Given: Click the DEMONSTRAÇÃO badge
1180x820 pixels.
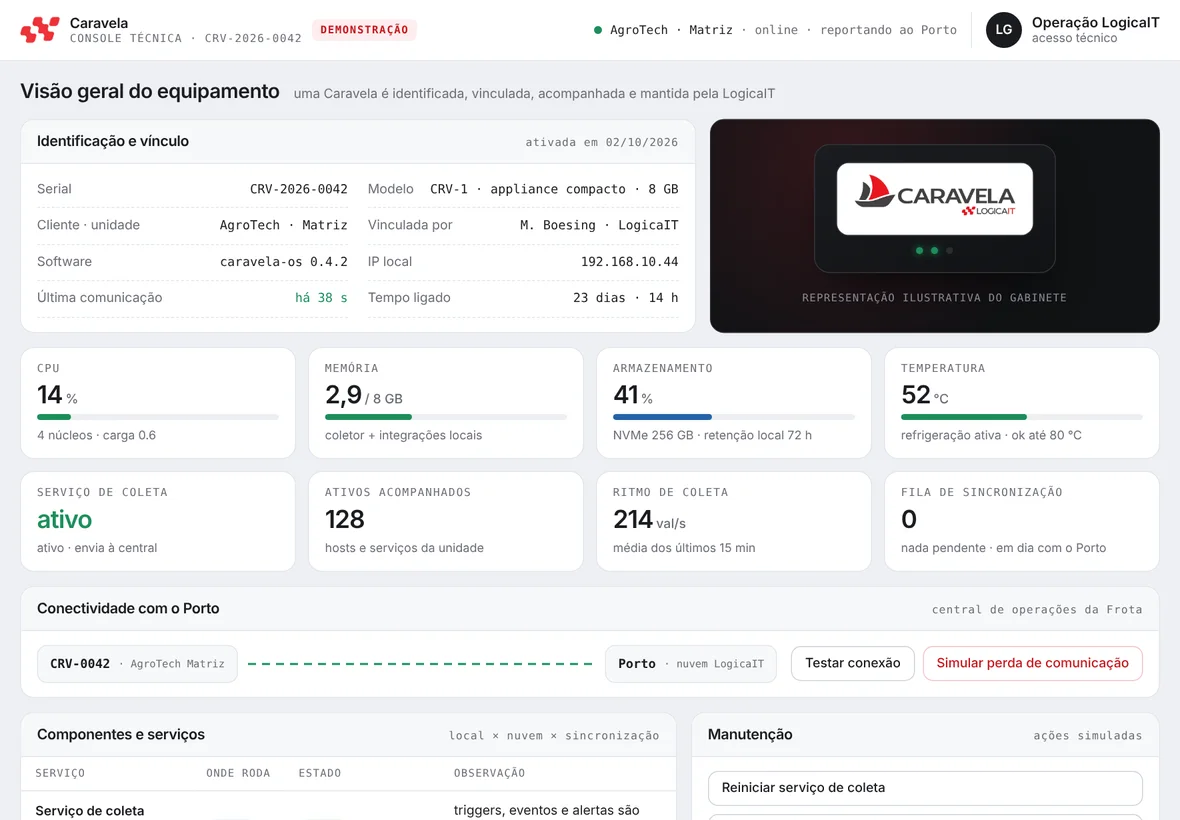Looking at the screenshot, I should click(364, 29).
